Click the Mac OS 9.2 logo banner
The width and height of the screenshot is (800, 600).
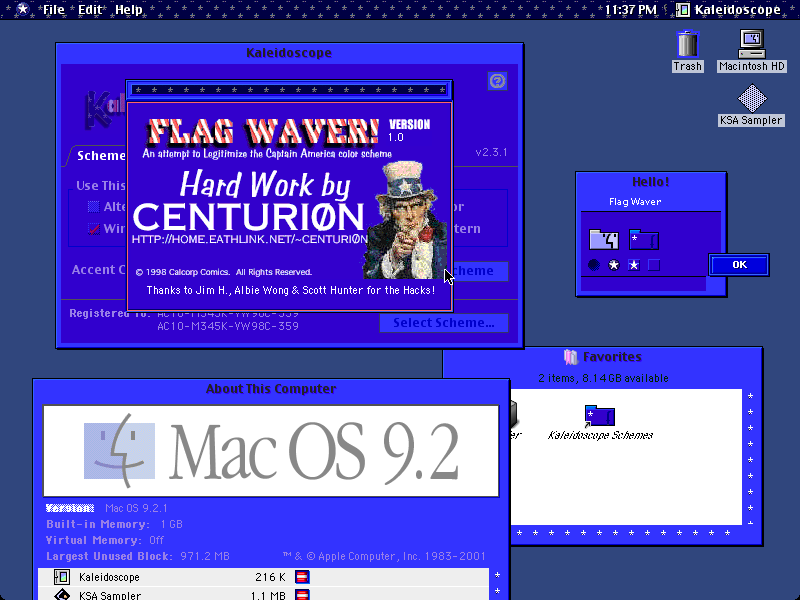coord(271,451)
